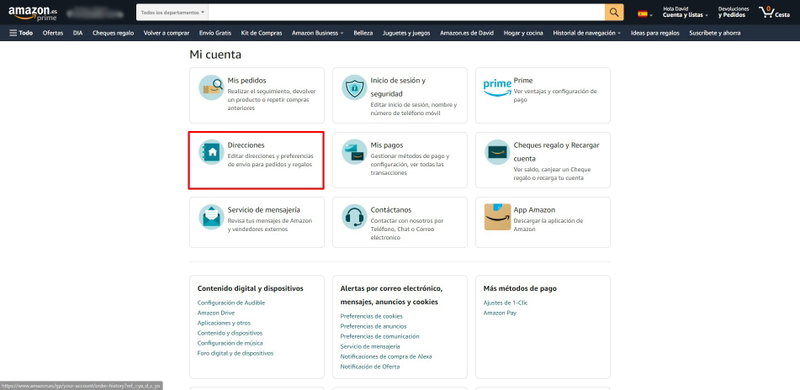800x390 pixels.
Task: Open the Direcciones card title
Action: pyautogui.click(x=246, y=145)
